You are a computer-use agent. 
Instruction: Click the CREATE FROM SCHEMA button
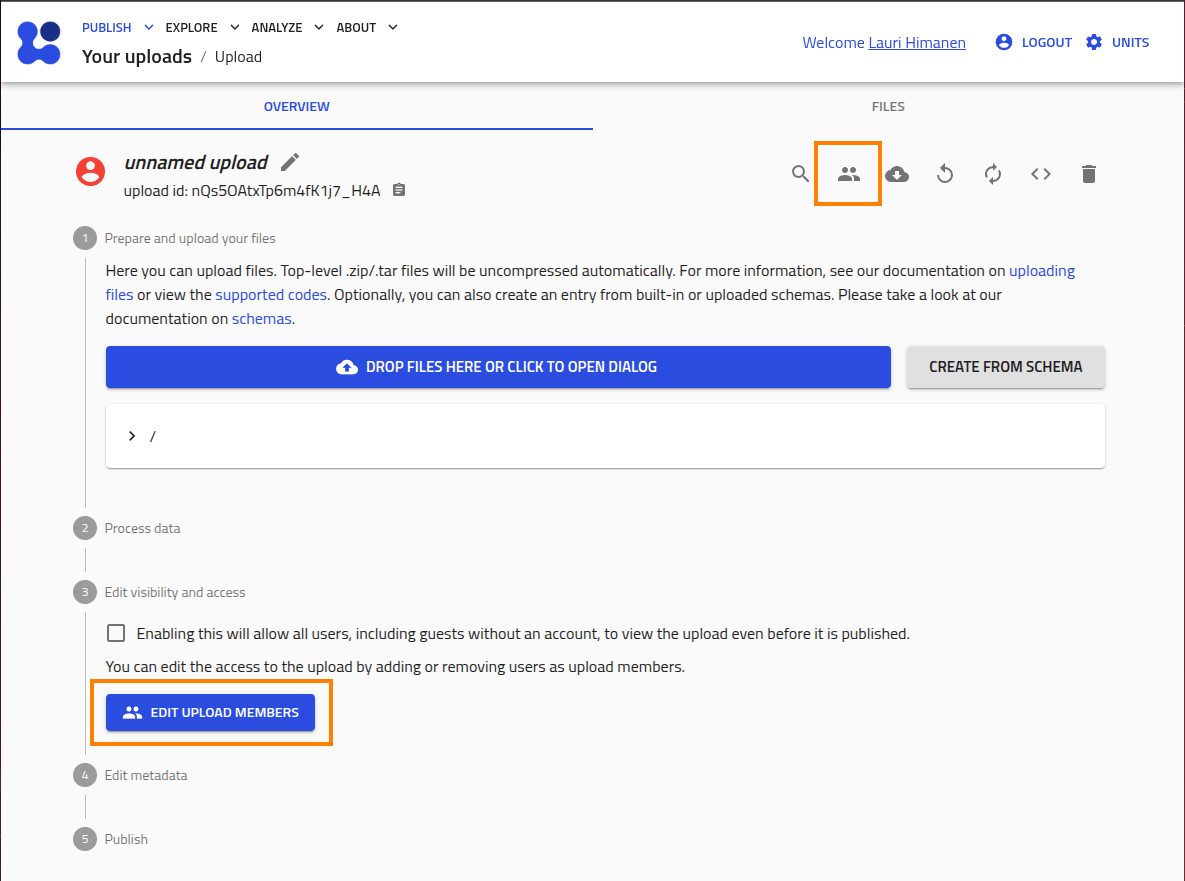coord(1005,367)
